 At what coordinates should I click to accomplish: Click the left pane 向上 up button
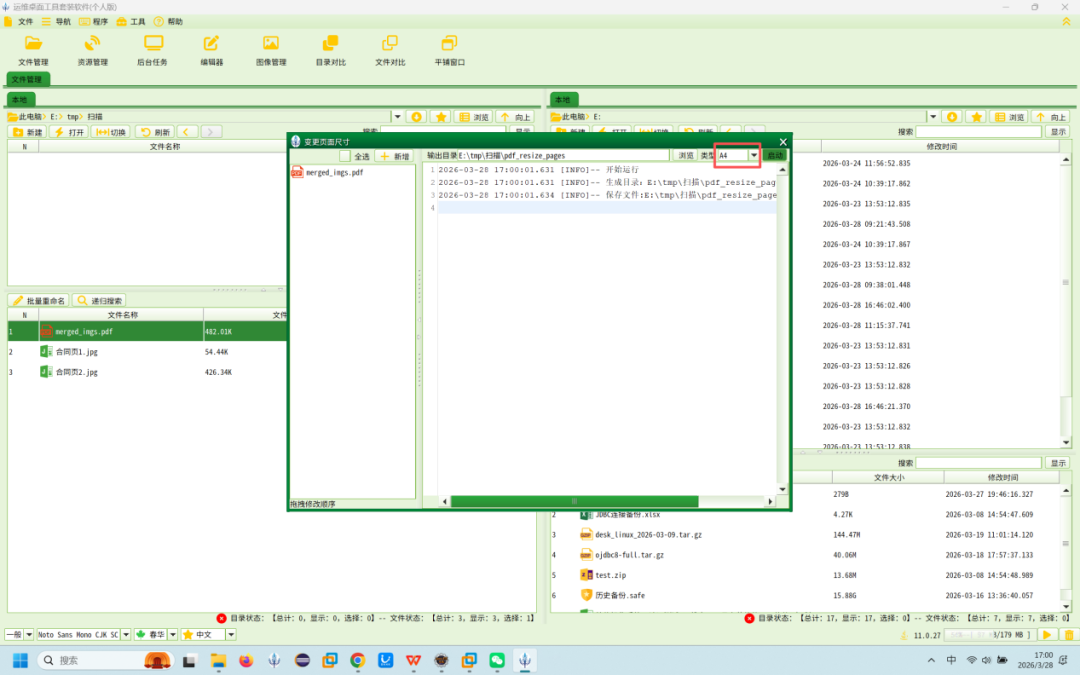tap(516, 116)
